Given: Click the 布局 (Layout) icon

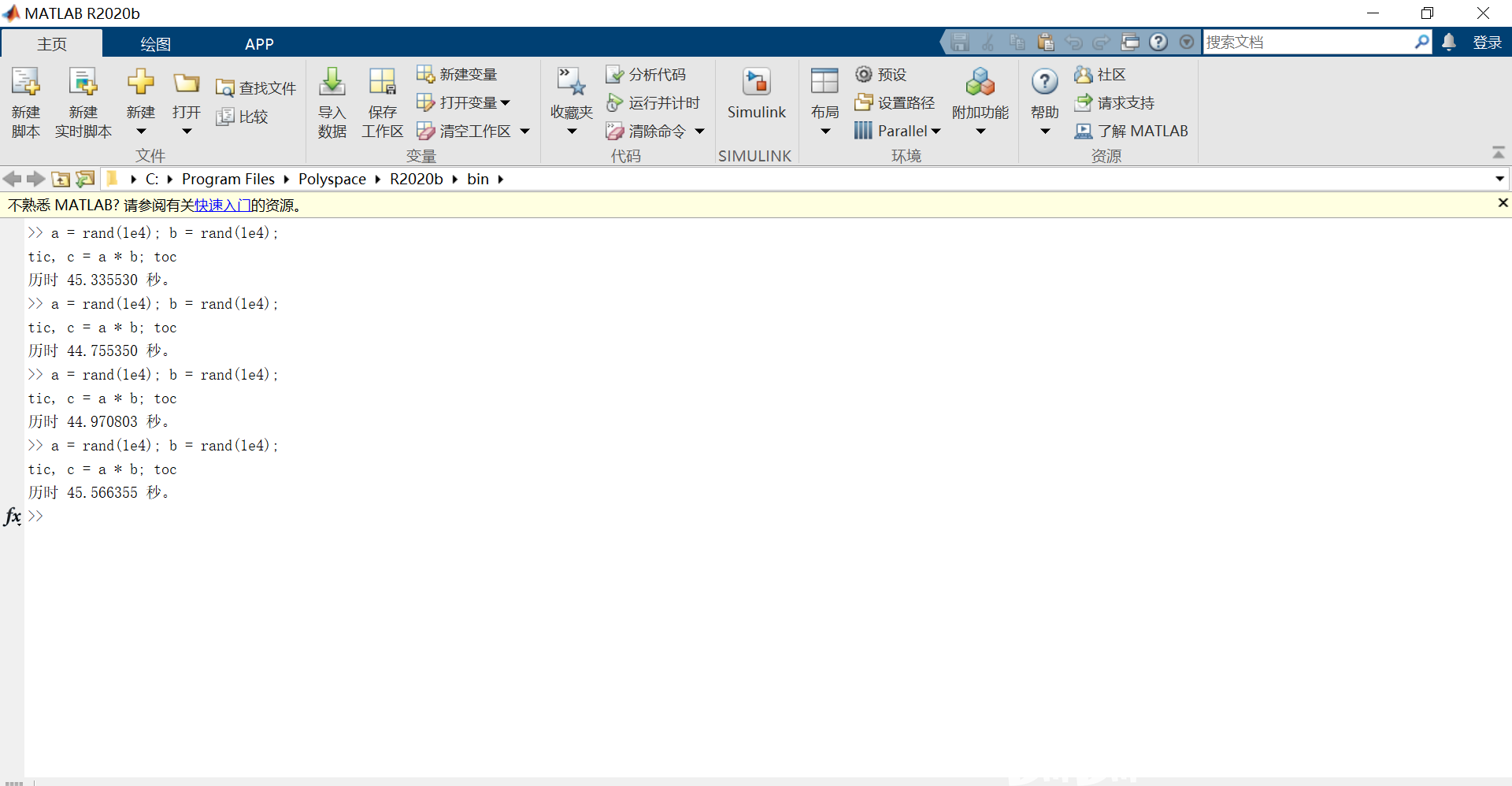Looking at the screenshot, I should point(825,82).
